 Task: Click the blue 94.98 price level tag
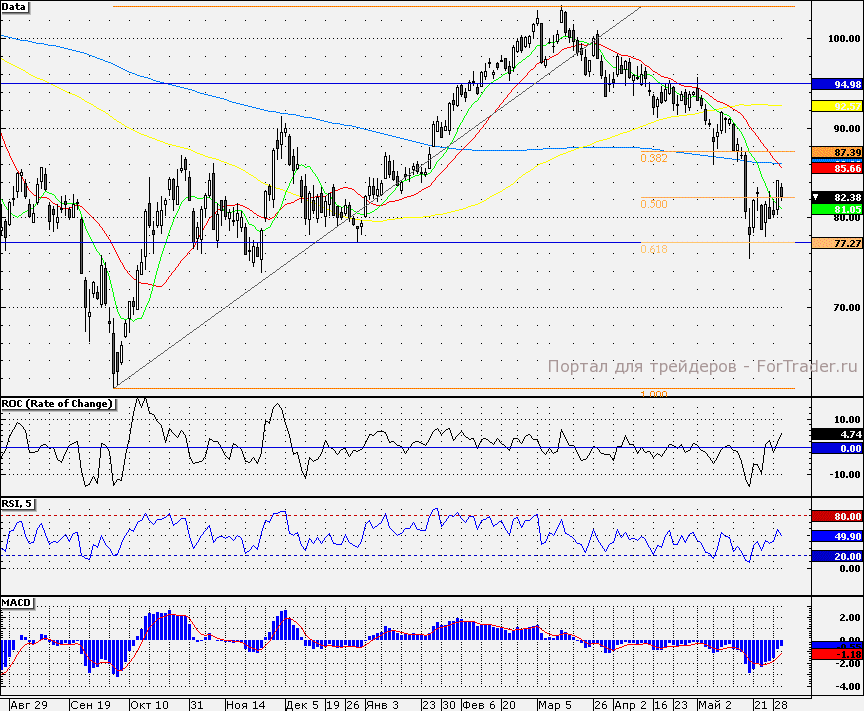click(836, 84)
